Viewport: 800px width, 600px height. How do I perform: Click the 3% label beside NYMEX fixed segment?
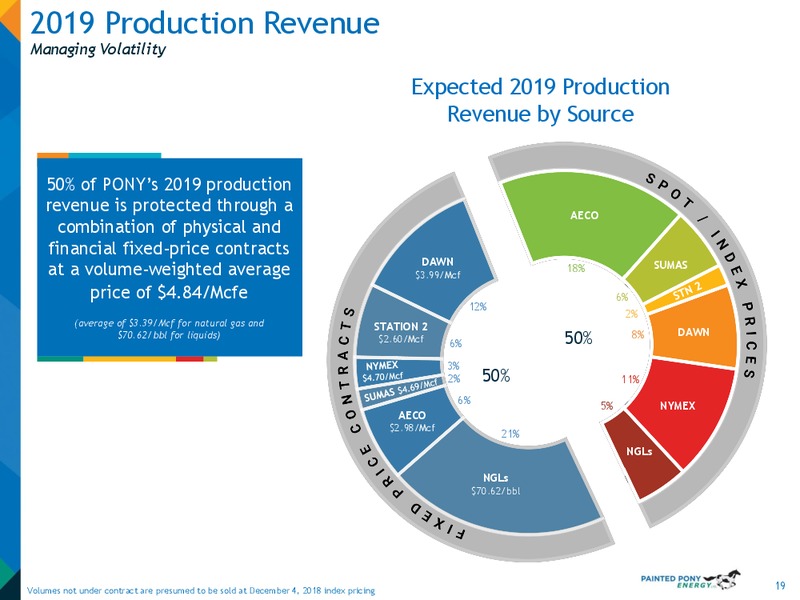[x=454, y=366]
